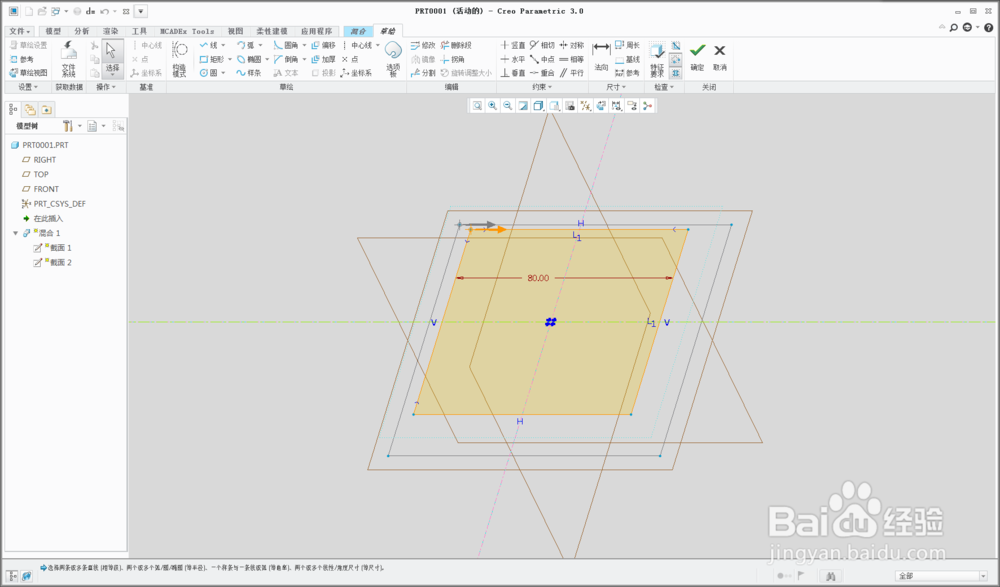The width and height of the screenshot is (1000, 587).
Task: Switch to the Model (模型) tab
Action: pos(53,31)
